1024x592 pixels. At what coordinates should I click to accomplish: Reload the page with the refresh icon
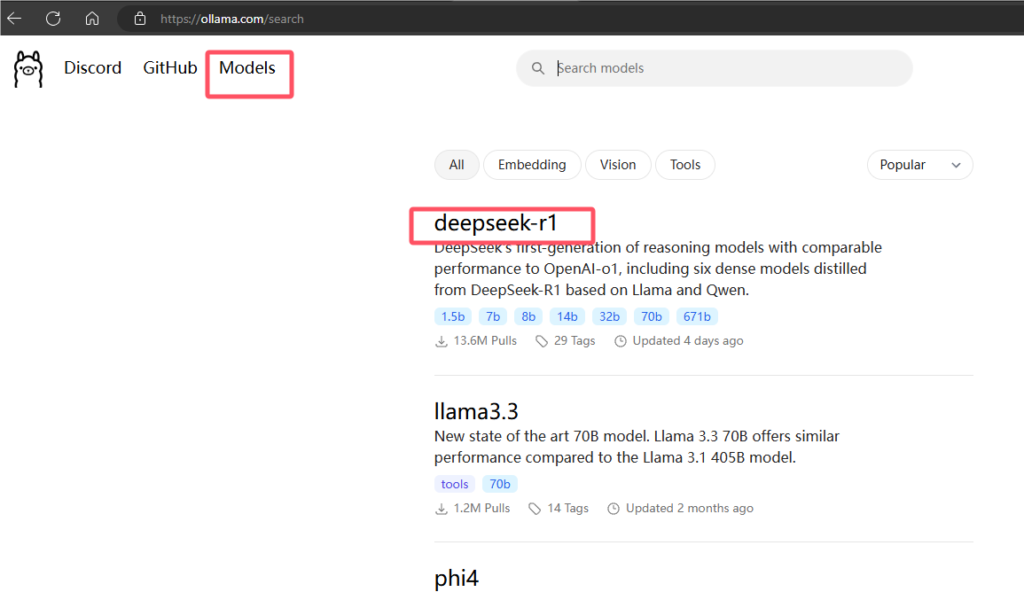53,18
